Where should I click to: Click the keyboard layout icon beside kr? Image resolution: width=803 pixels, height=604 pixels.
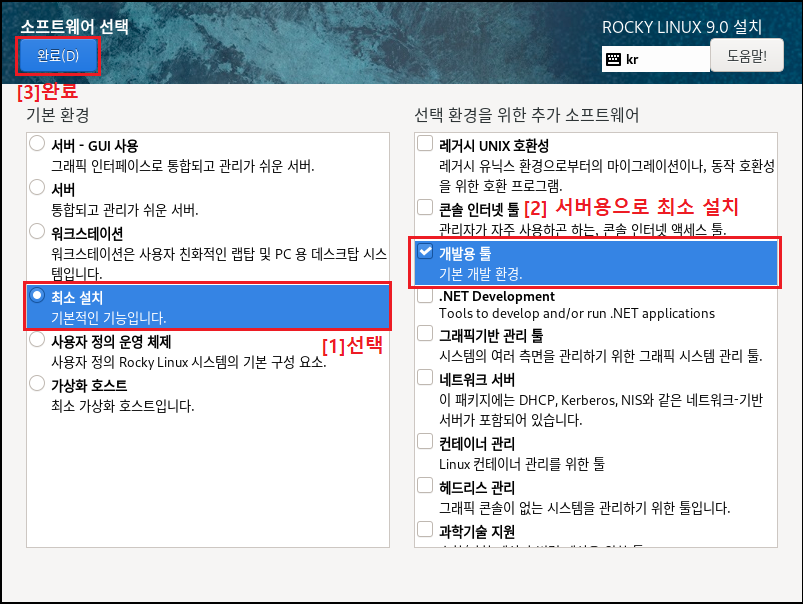tap(613, 59)
